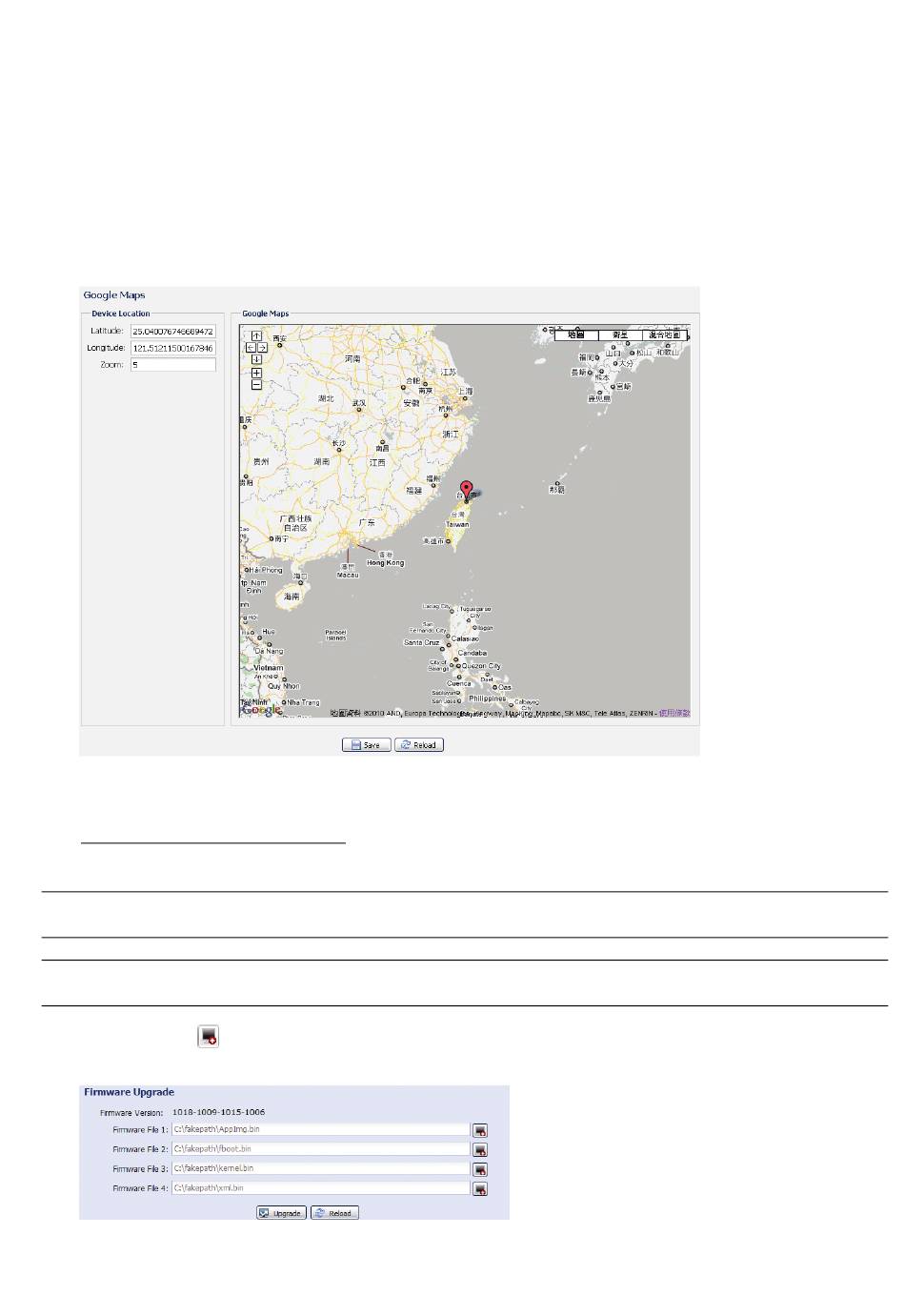
Task: Click the Vietnam label on the map
Action: 269,668
